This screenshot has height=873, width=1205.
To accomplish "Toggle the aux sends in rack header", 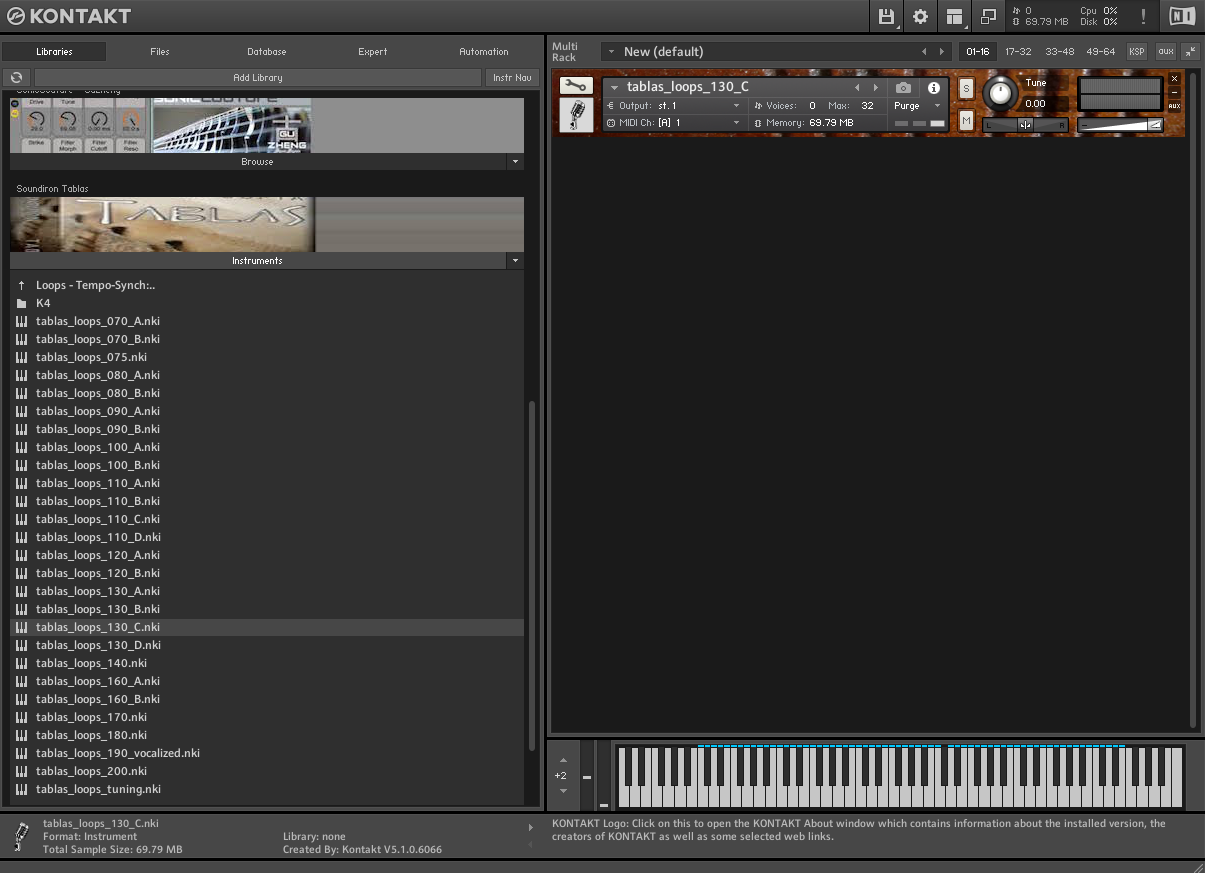I will click(1165, 51).
